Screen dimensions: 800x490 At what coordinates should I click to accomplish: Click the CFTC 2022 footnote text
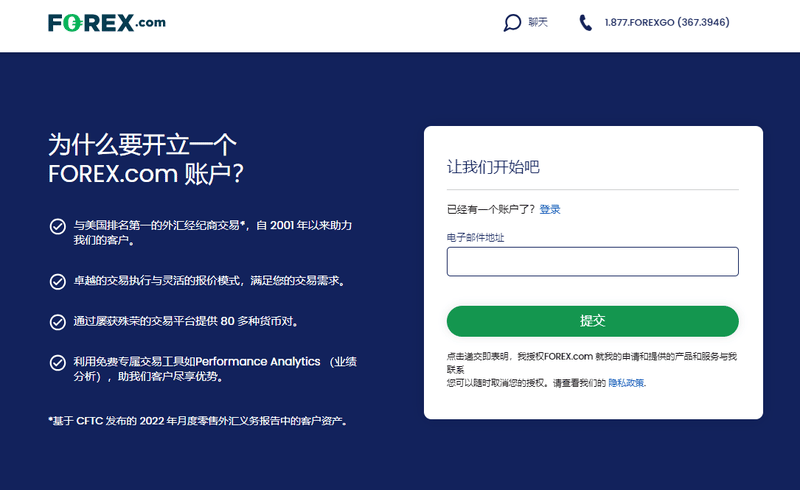tap(198, 421)
